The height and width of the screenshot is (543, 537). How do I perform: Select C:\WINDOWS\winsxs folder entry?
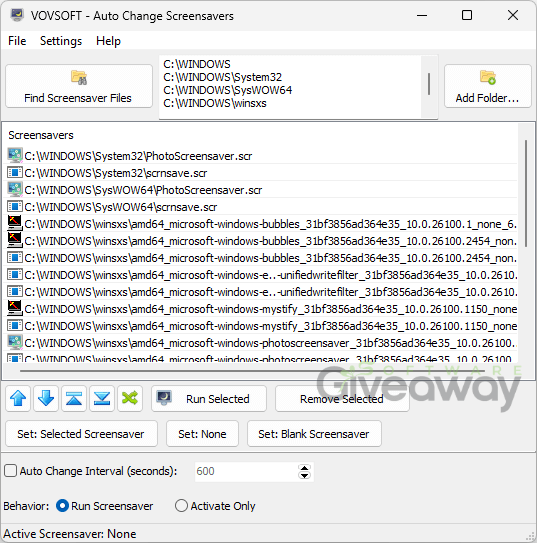click(215, 103)
